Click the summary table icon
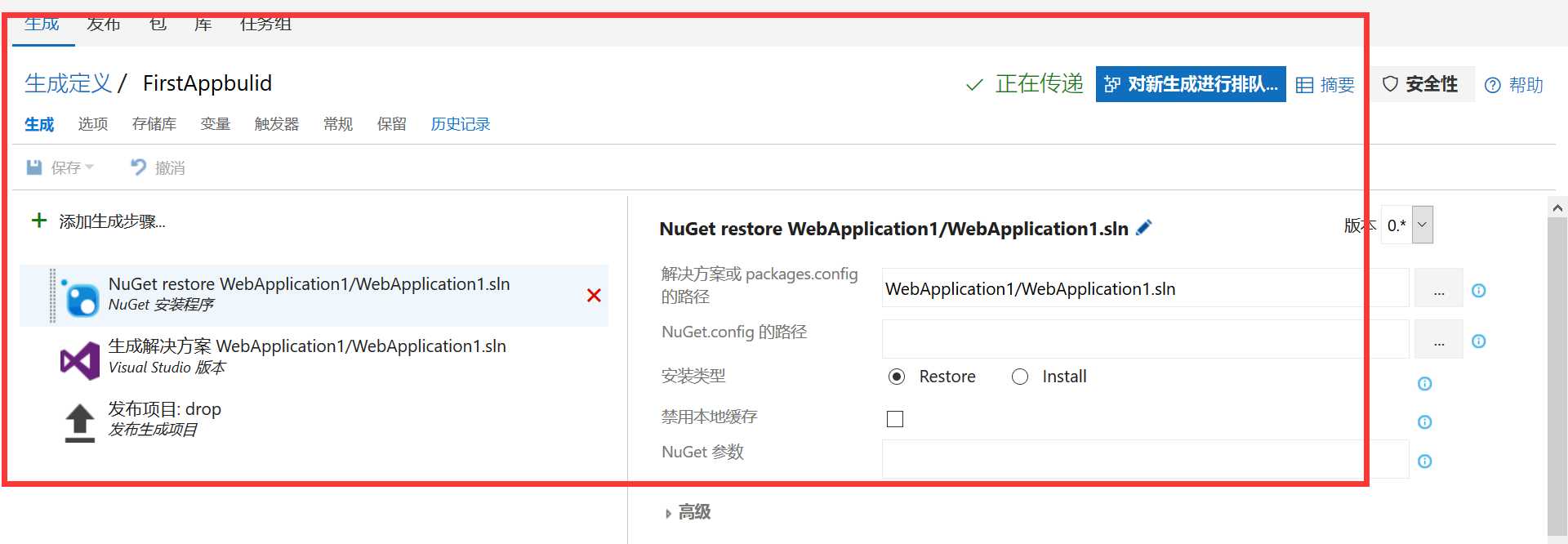 point(1304,85)
